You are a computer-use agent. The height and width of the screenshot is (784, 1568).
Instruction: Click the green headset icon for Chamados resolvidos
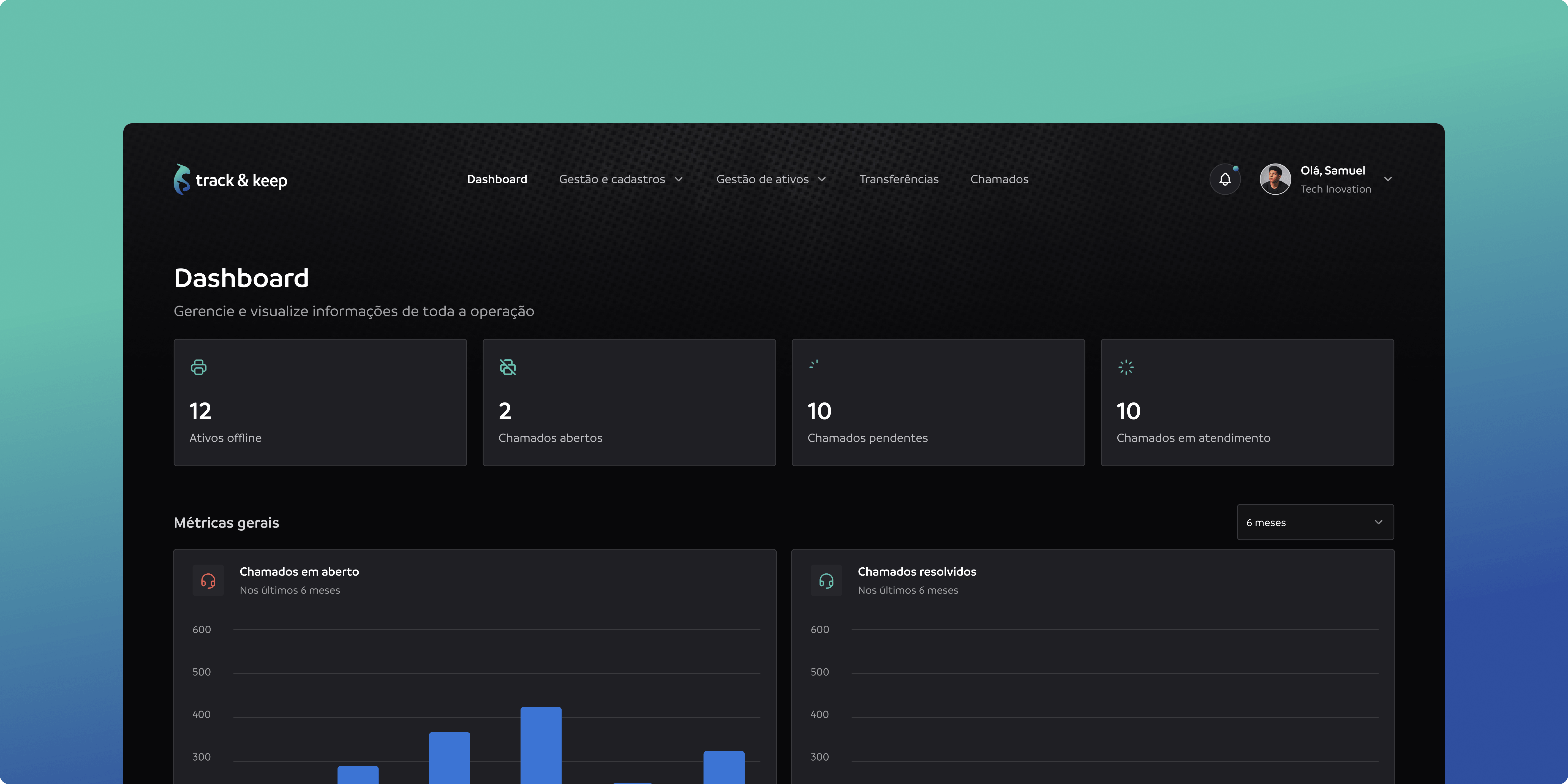click(826, 581)
